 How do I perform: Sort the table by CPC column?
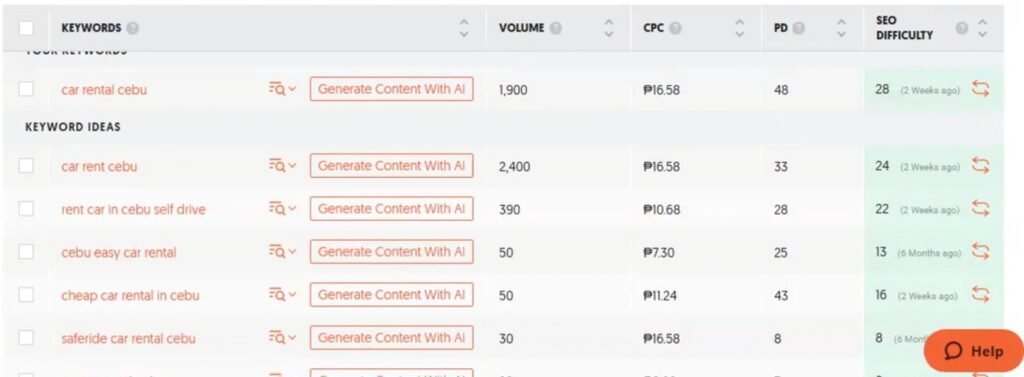[x=739, y=28]
